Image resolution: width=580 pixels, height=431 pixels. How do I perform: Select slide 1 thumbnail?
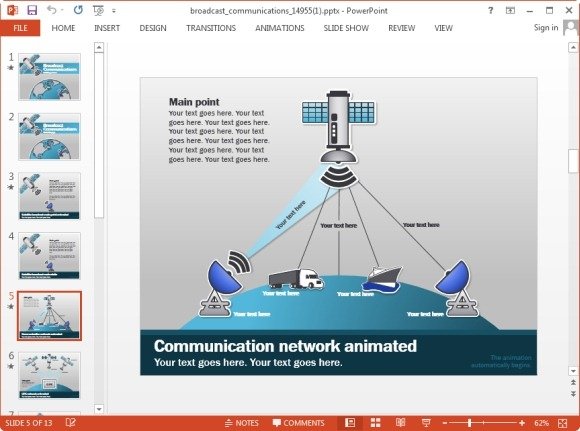49,77
